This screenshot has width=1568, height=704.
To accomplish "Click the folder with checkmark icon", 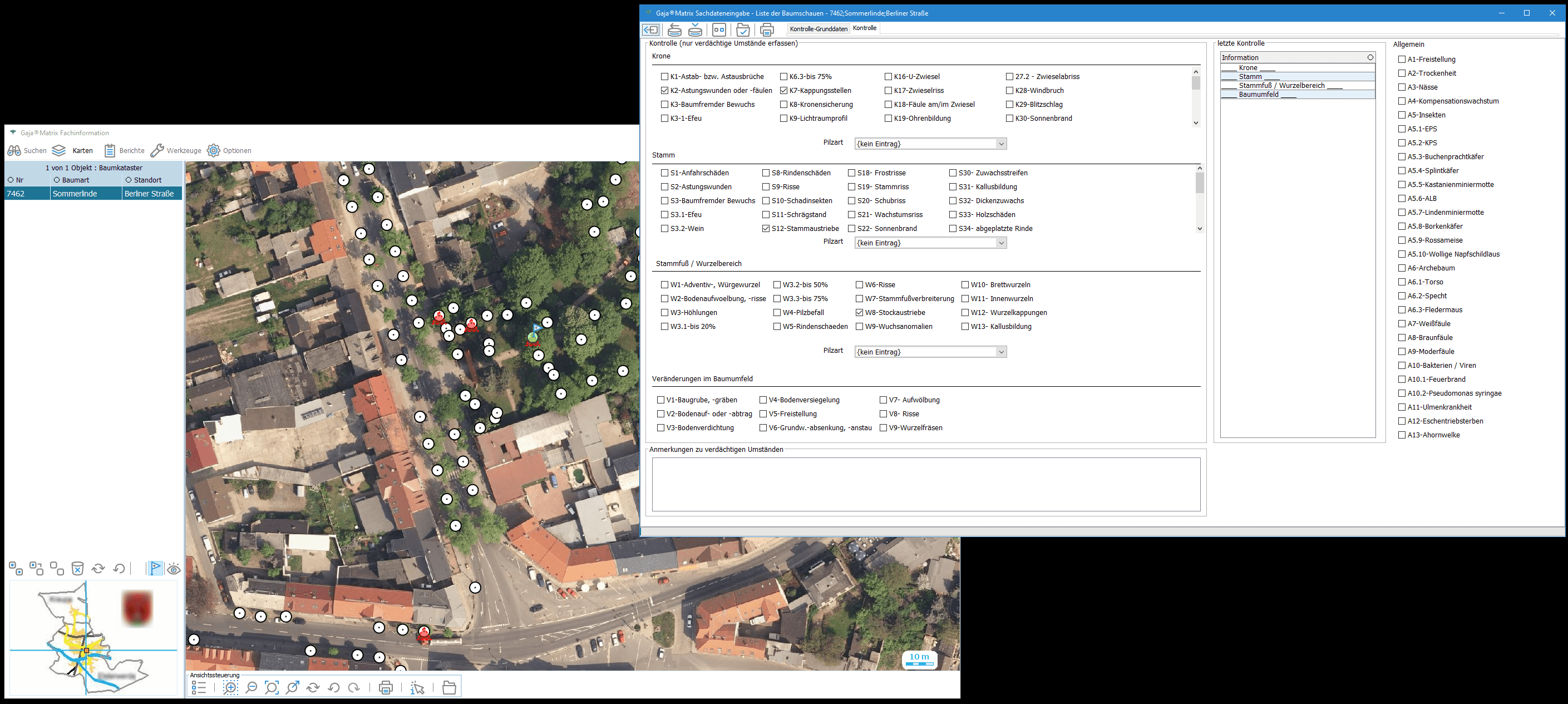I will [x=743, y=29].
